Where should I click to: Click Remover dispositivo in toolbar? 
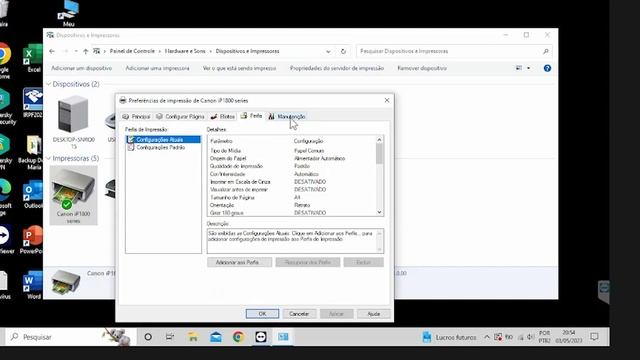422,68
